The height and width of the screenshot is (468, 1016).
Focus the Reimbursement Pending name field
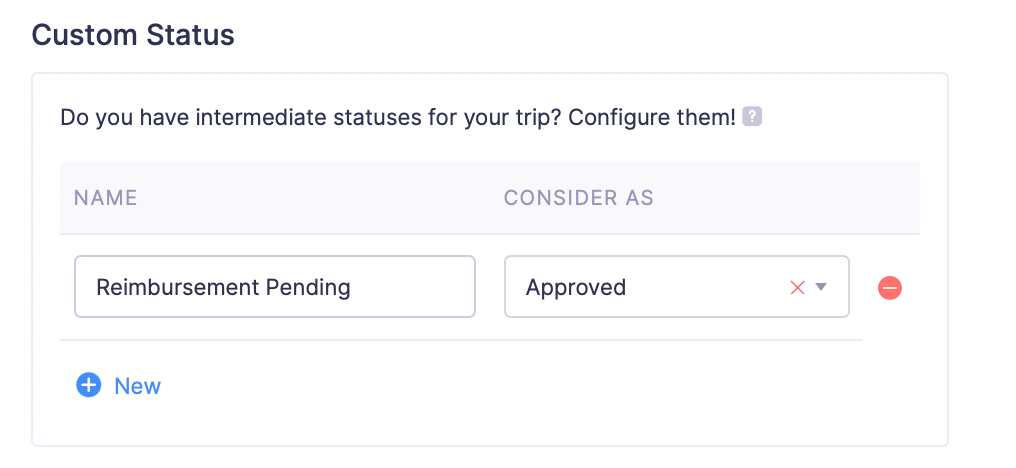click(x=274, y=287)
